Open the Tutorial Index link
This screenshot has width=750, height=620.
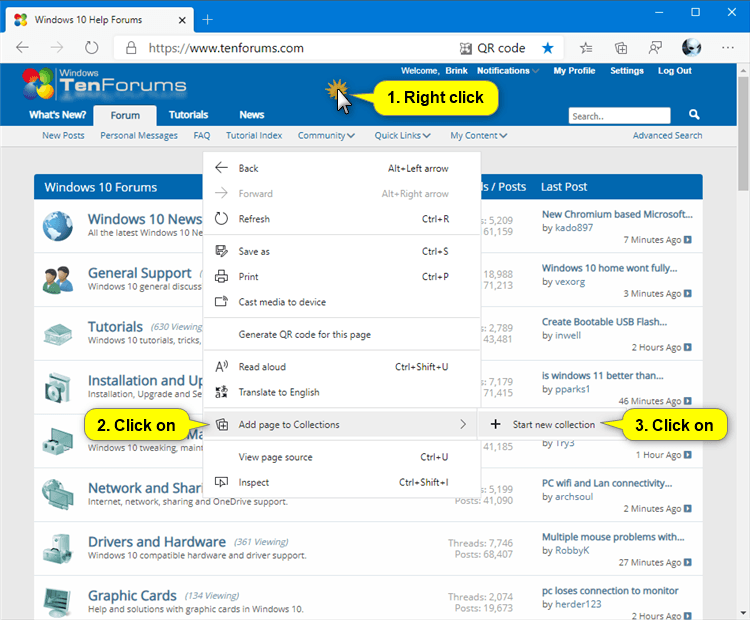point(254,135)
